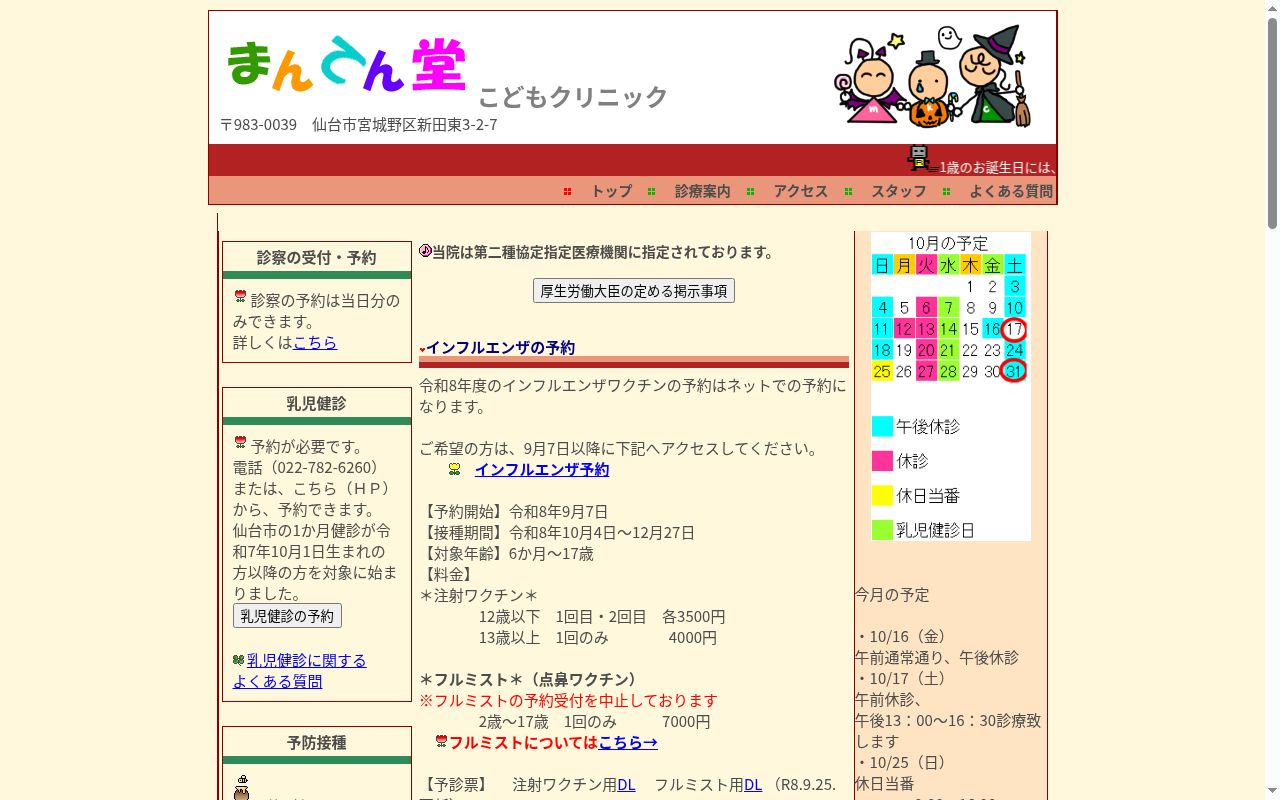
Task: Click the まんさん堂 colorful logo
Action: pyautogui.click(x=346, y=65)
